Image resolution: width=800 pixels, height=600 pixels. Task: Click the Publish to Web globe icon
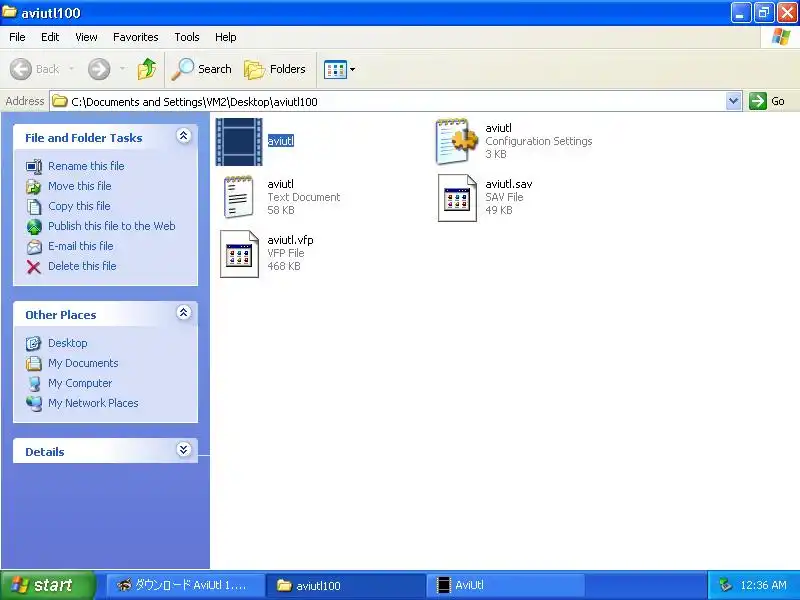tap(34, 227)
